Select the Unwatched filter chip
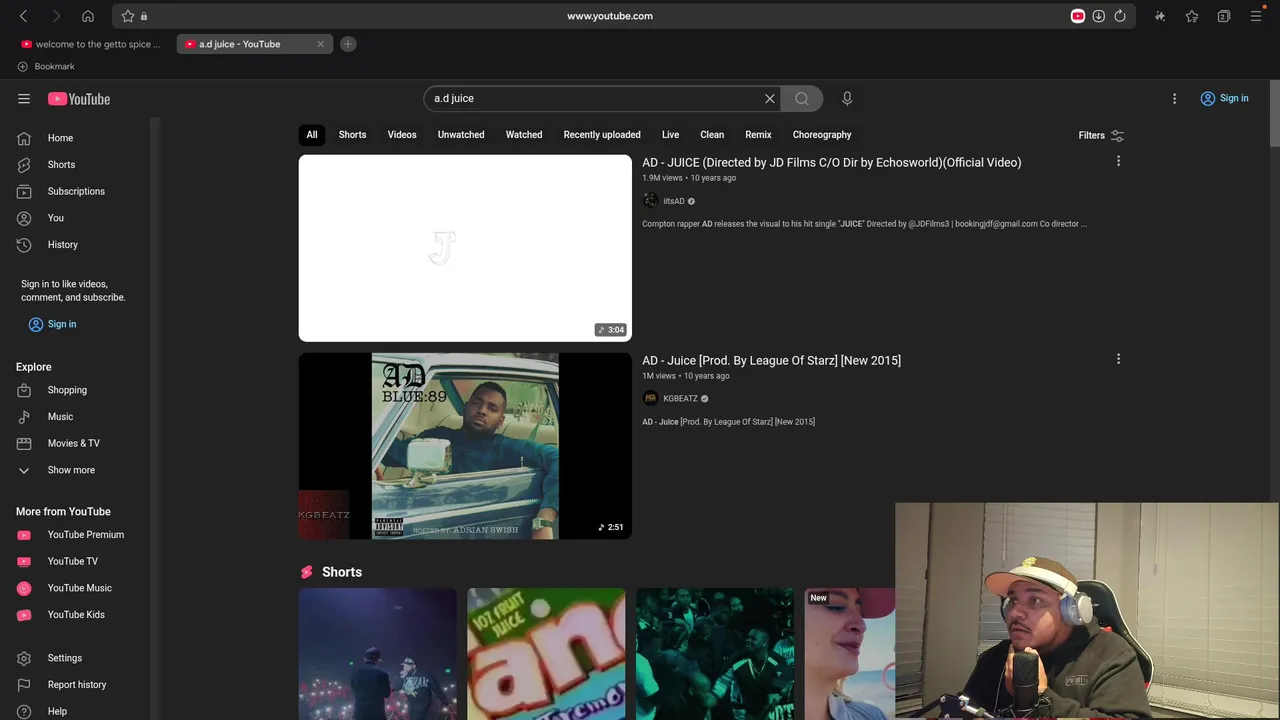1280x720 pixels. pos(461,135)
